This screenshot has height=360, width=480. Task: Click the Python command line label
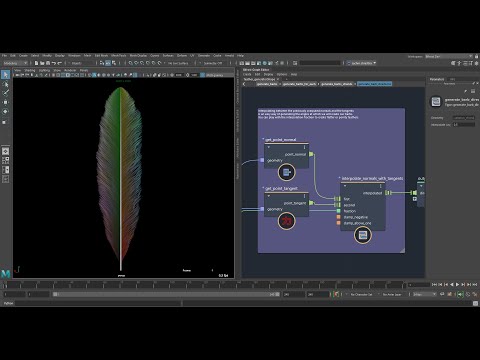(8, 303)
